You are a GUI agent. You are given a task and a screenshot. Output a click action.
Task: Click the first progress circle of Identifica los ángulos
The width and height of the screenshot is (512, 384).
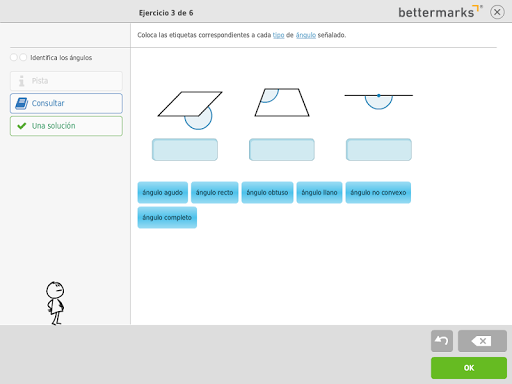pyautogui.click(x=14, y=57)
